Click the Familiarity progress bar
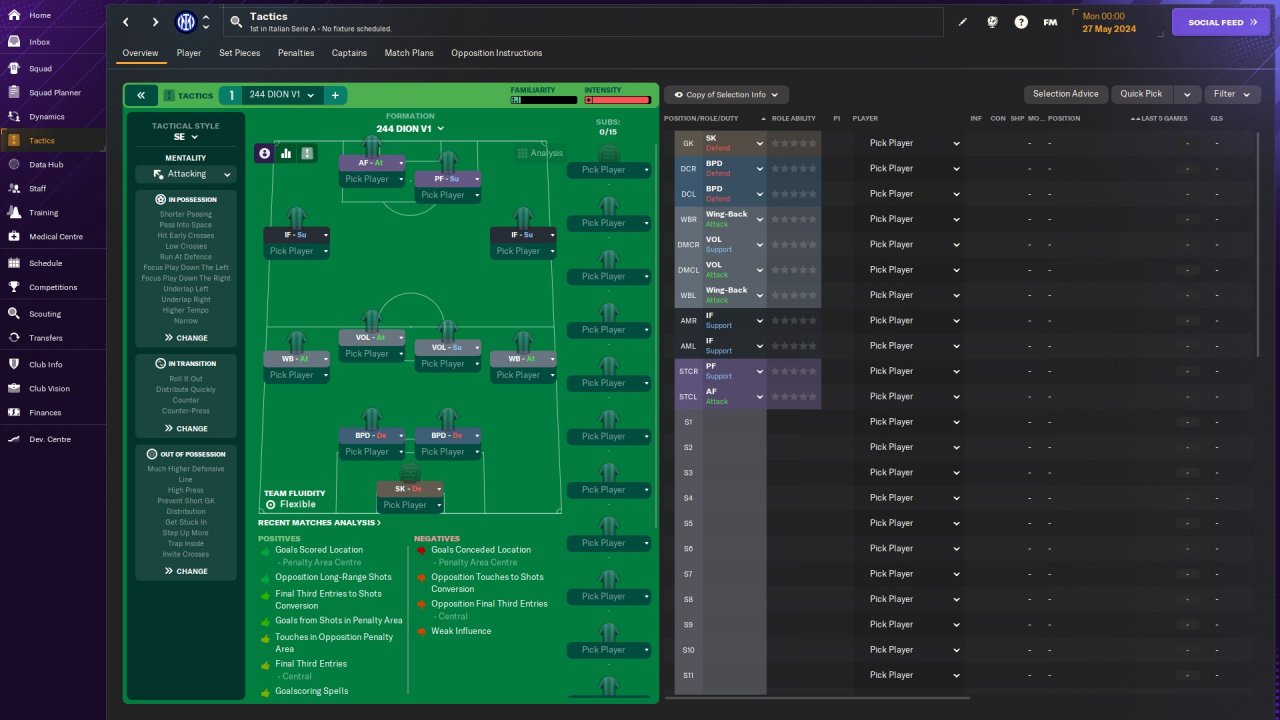1280x720 pixels. click(544, 100)
